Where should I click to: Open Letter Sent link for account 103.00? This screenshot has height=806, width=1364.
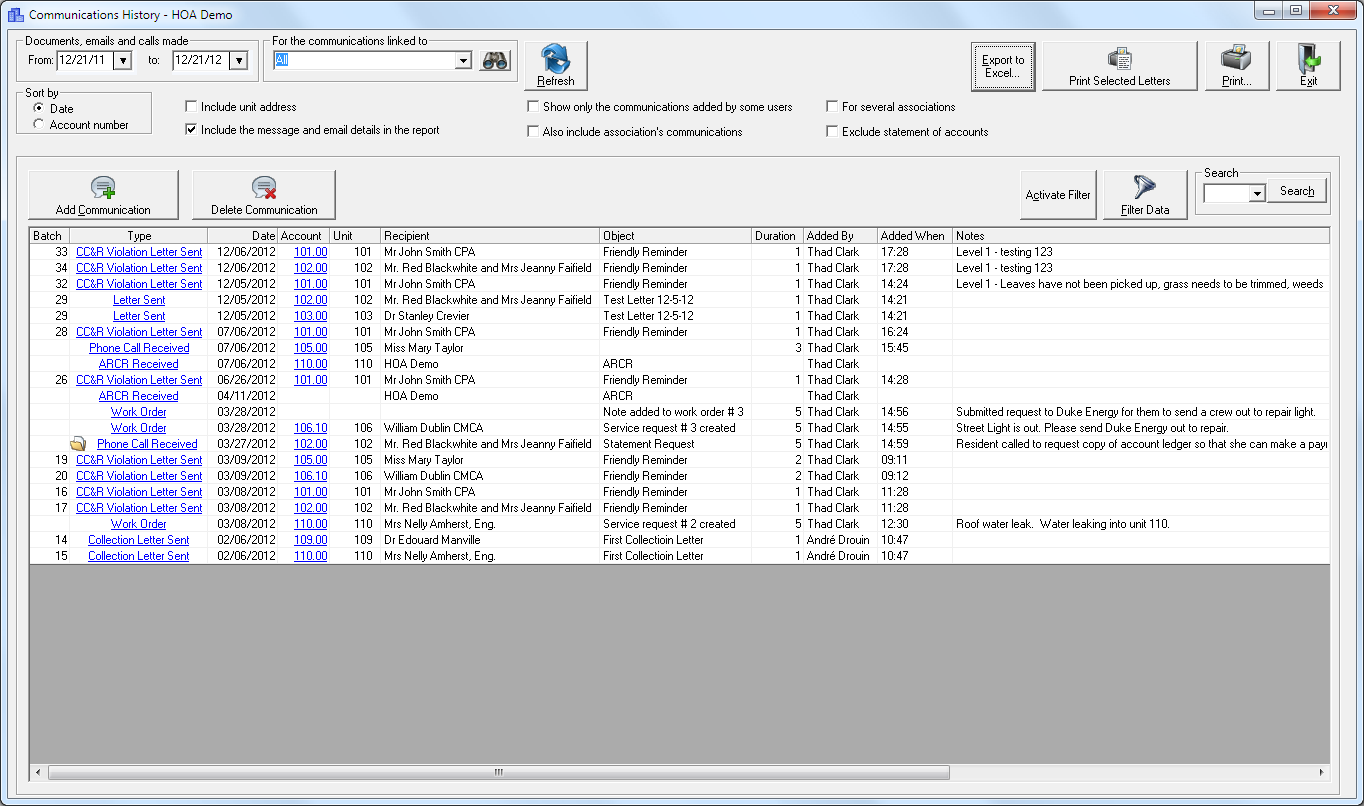pos(139,316)
